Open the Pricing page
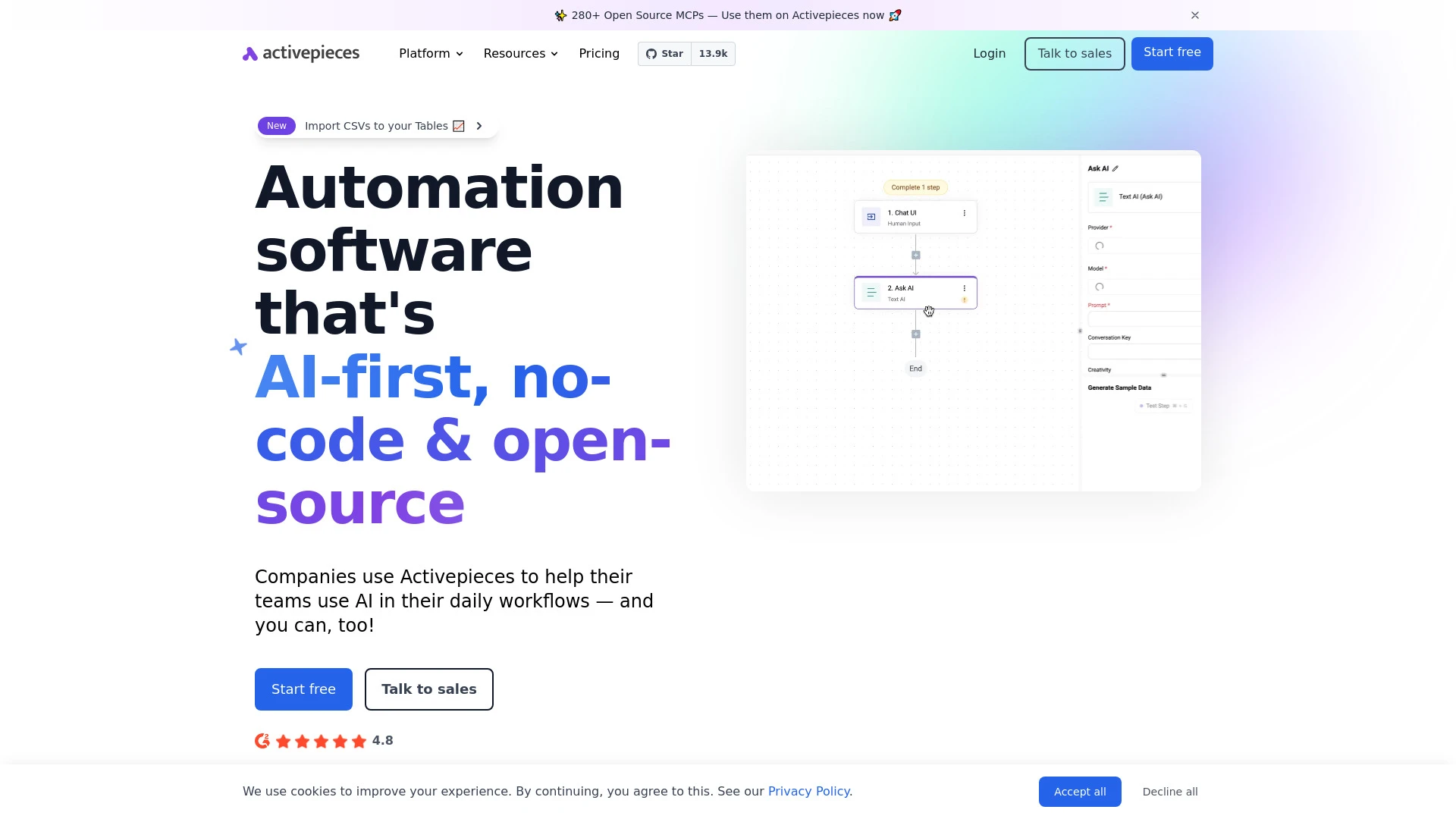 599,53
